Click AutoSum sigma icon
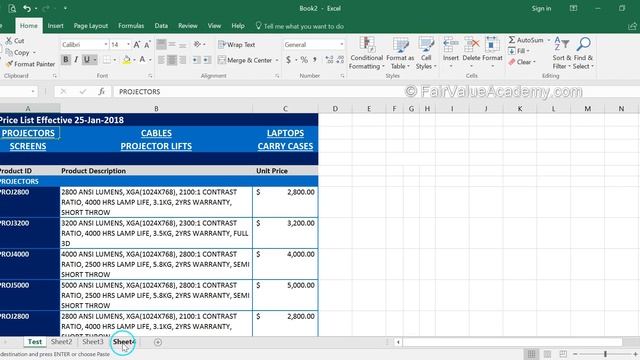The width and height of the screenshot is (640, 360). click(x=511, y=40)
